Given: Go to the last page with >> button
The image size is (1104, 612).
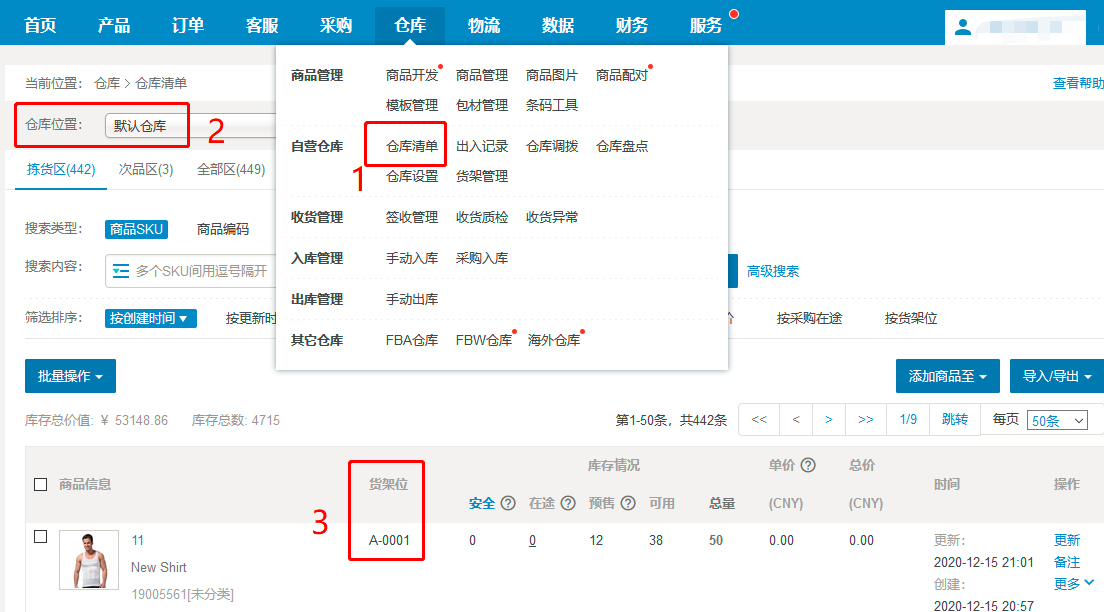Looking at the screenshot, I should click(x=866, y=420).
